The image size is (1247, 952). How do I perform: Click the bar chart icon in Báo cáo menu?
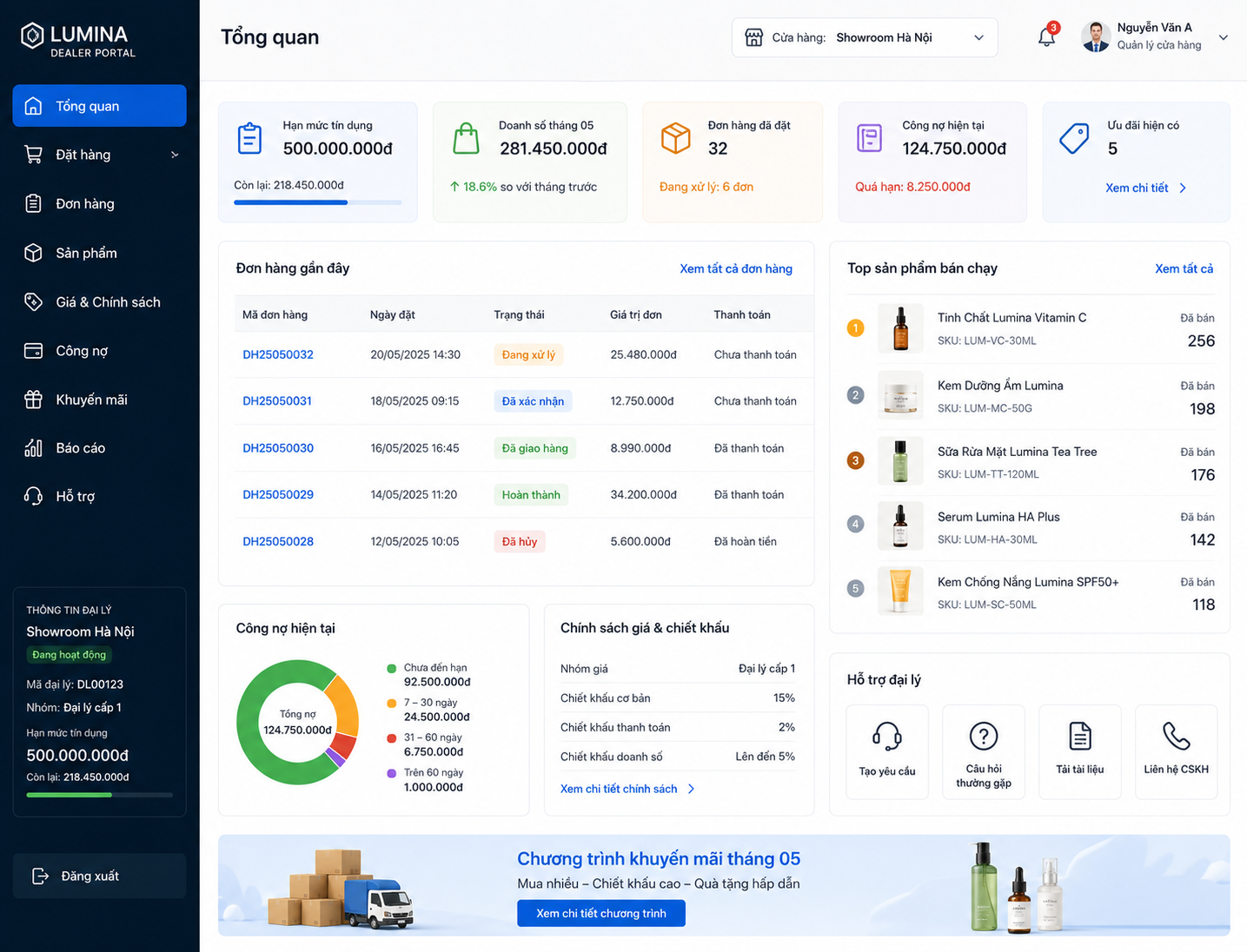tap(33, 448)
